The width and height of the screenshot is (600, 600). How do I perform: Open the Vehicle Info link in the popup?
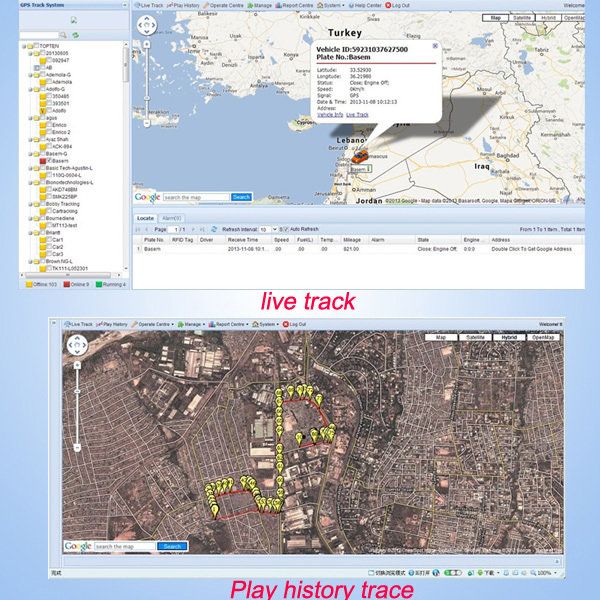pyautogui.click(x=330, y=114)
